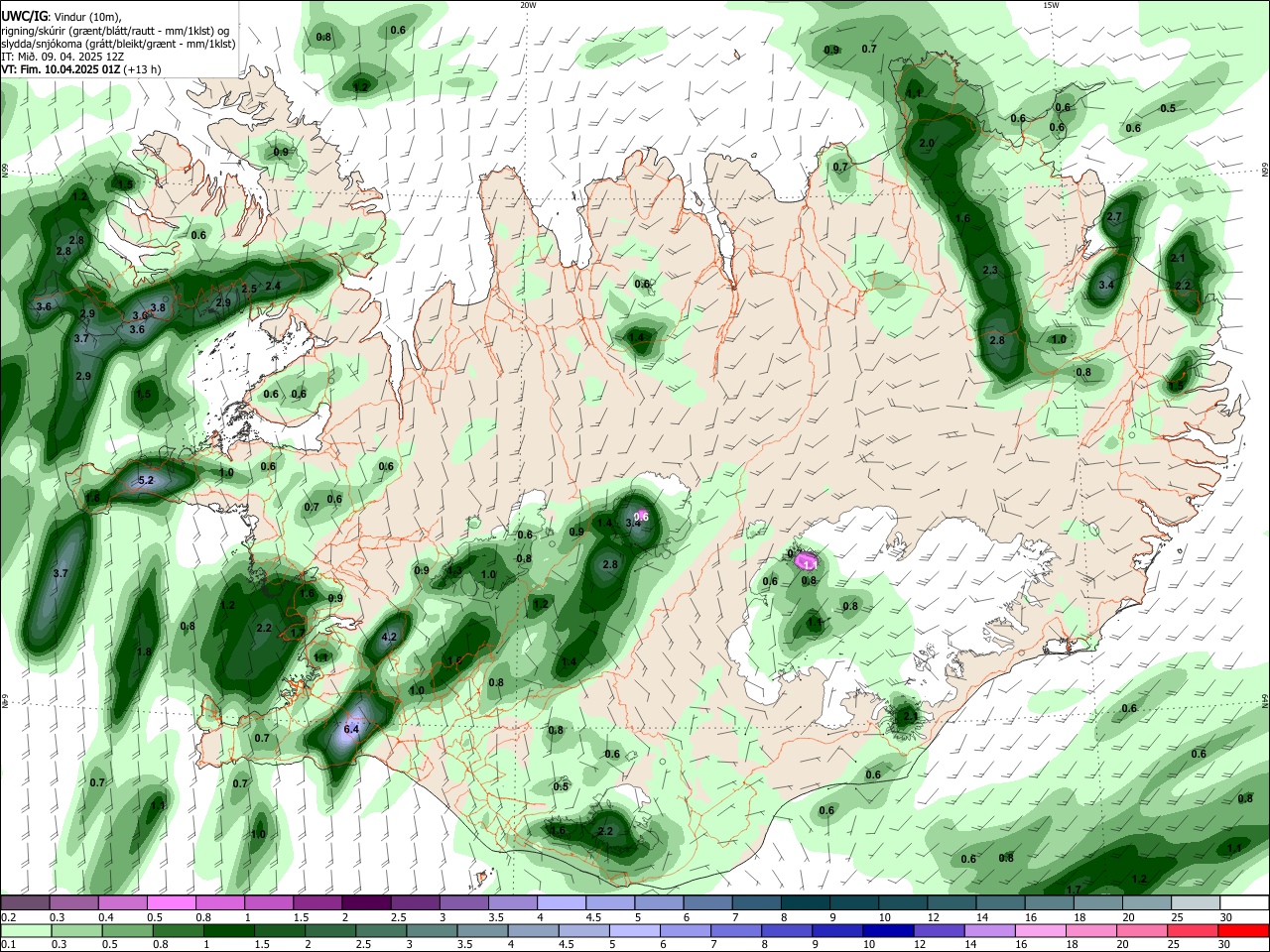Select the 2.0 precipitation label in the northeast
The height and width of the screenshot is (952, 1270).
click(928, 144)
